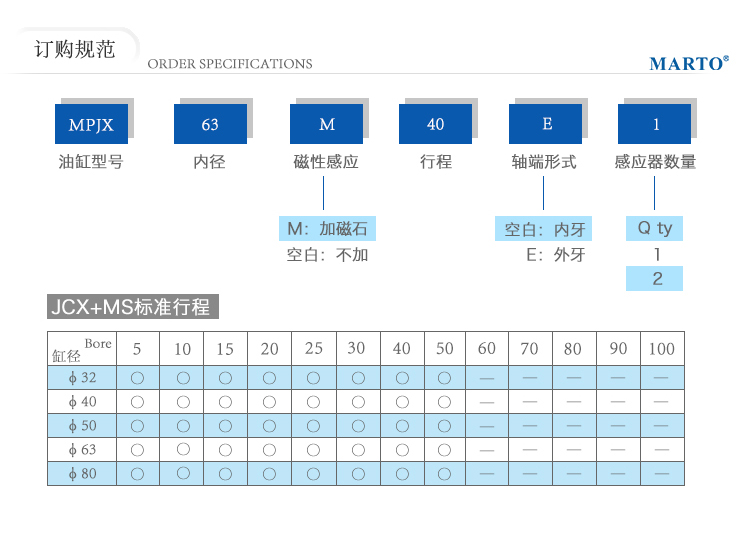Click the shaft end type E box
Viewport: 750px width, 546px height.
[x=547, y=125]
